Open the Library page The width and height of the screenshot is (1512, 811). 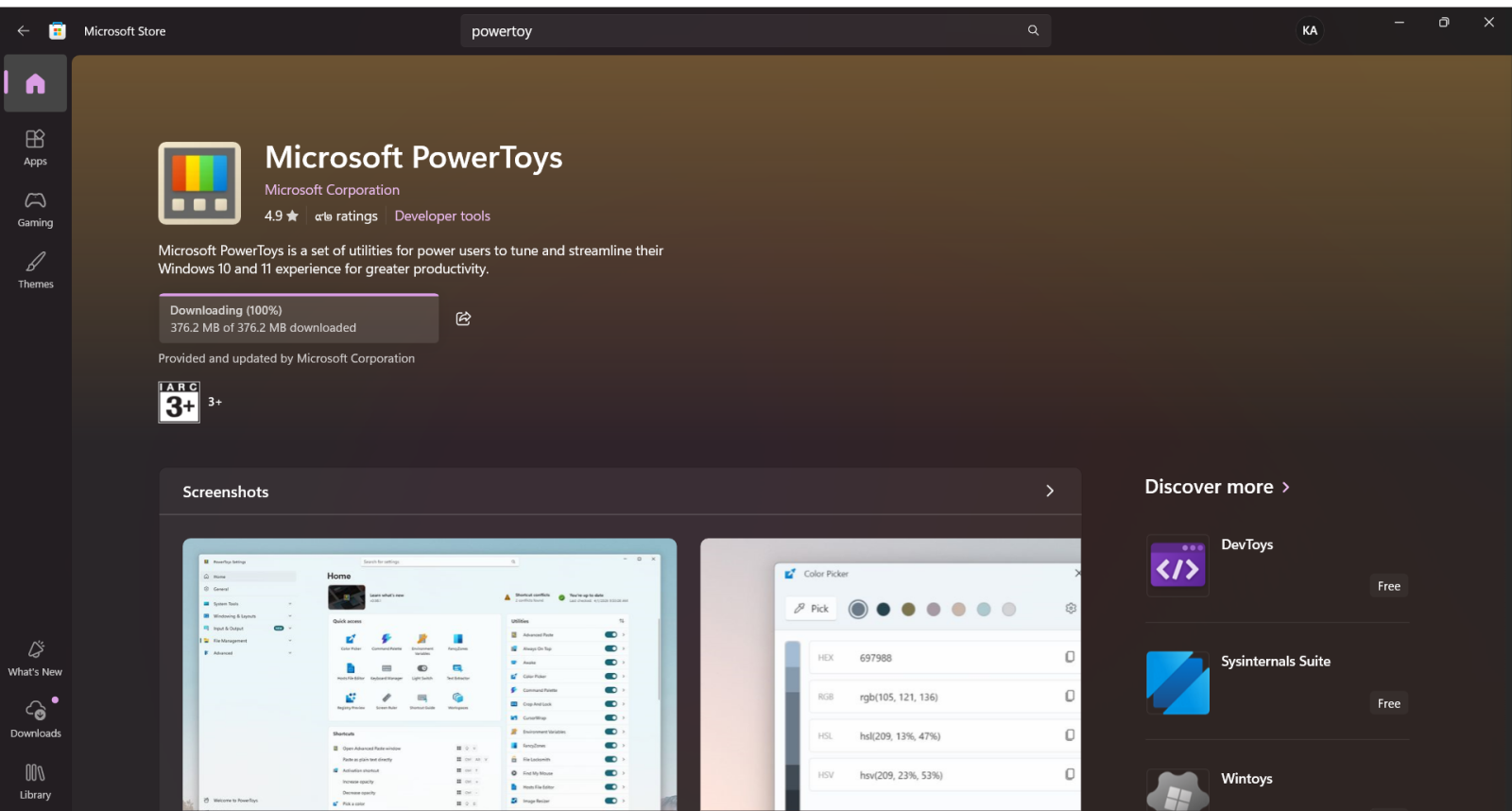[x=35, y=782]
